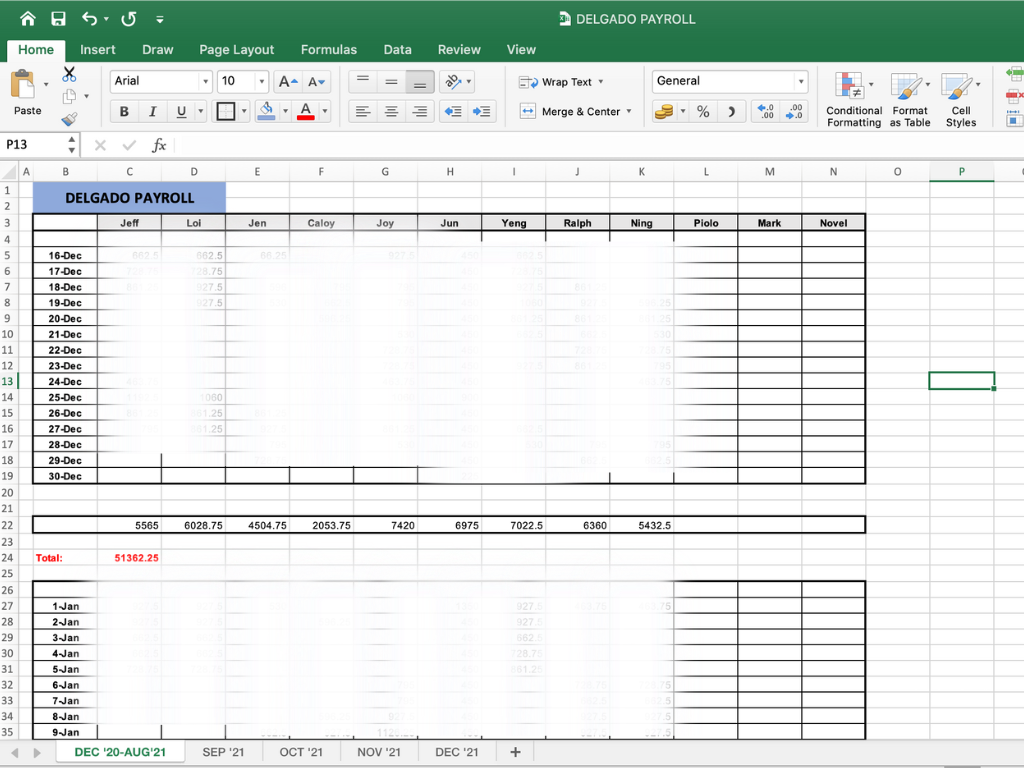Redo the last undone action
Viewport: 1024px width, 768px height.
(x=129, y=19)
